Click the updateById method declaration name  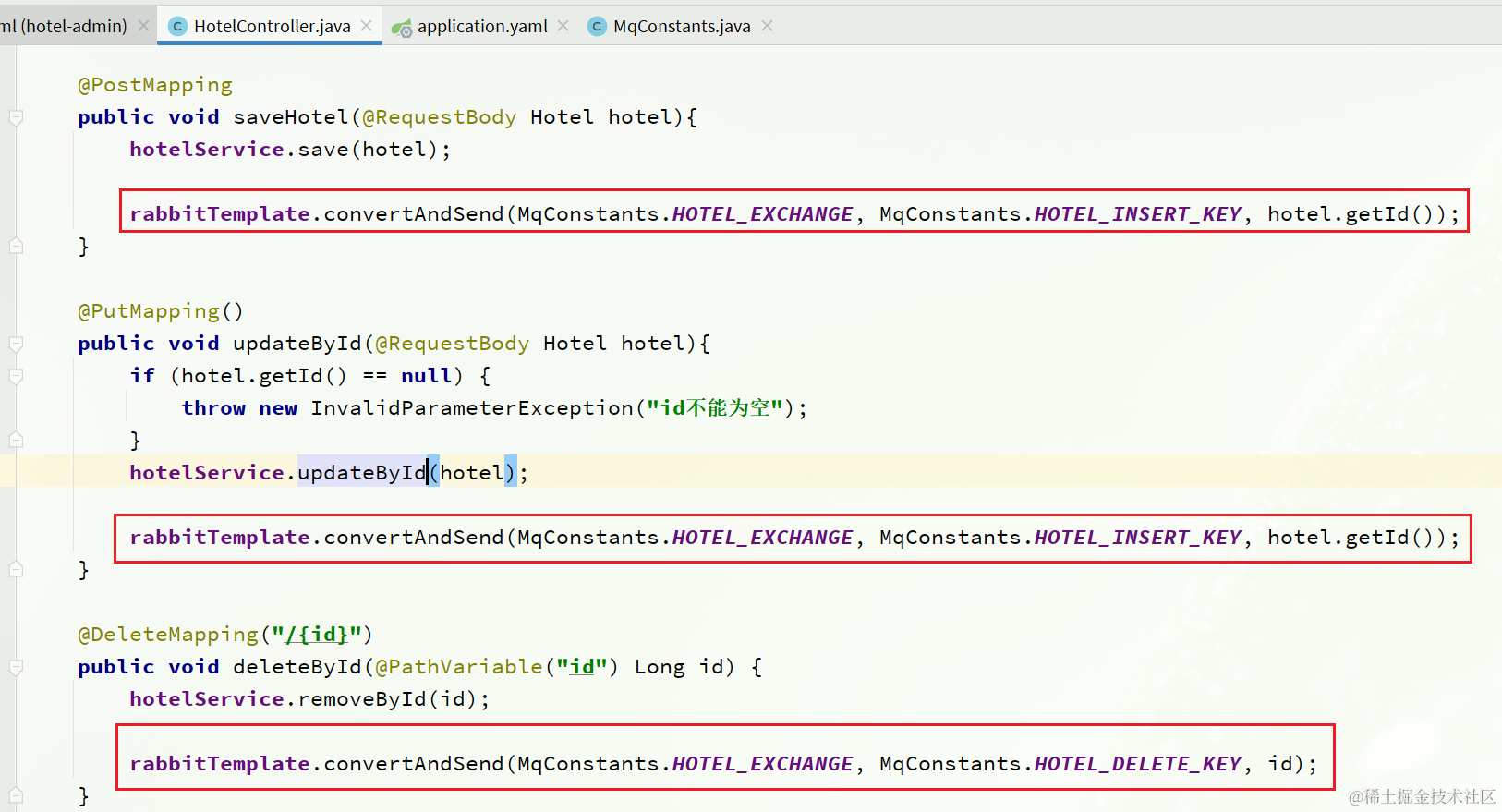297,344
